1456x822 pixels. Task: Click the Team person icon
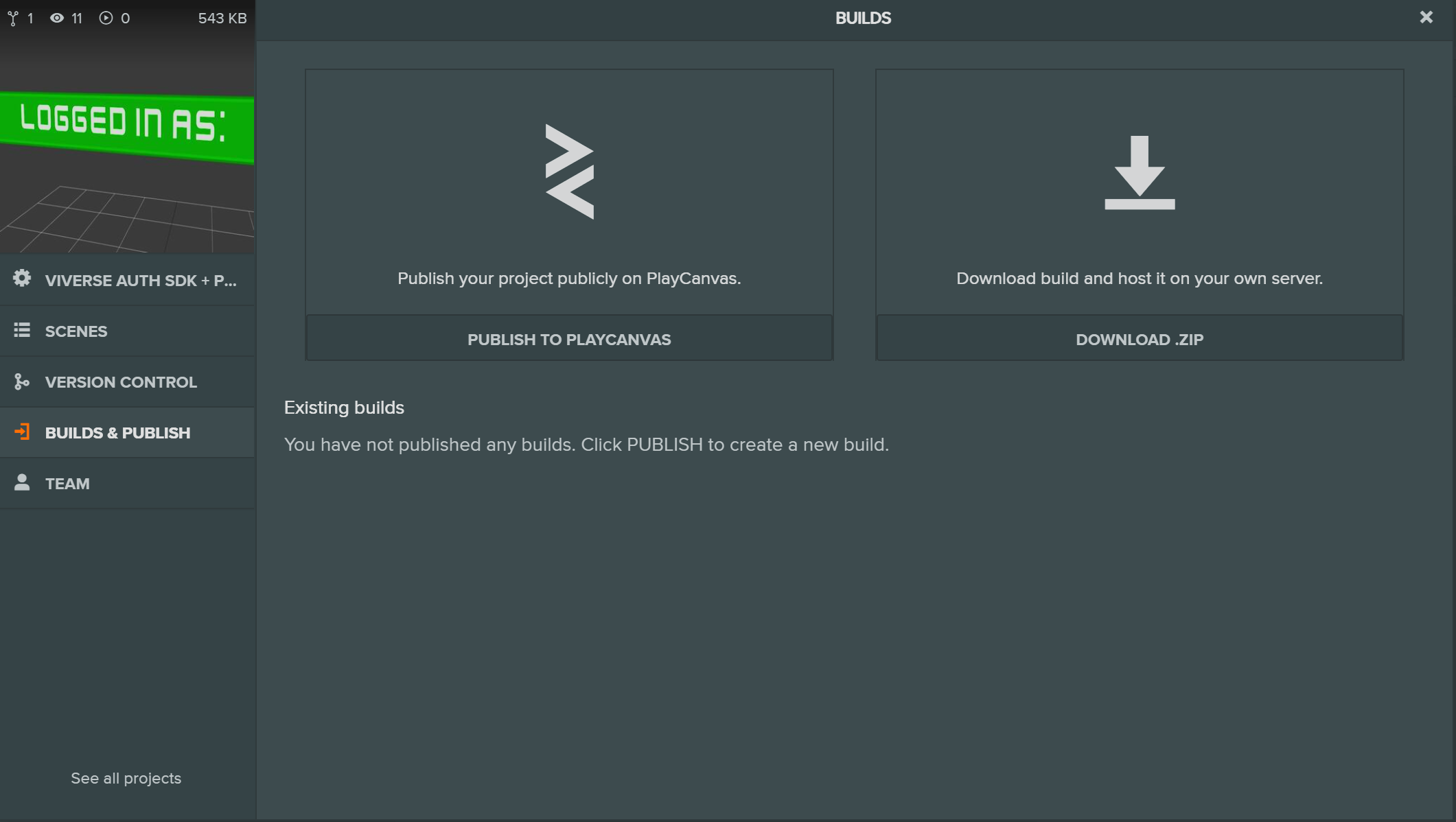[x=22, y=483]
